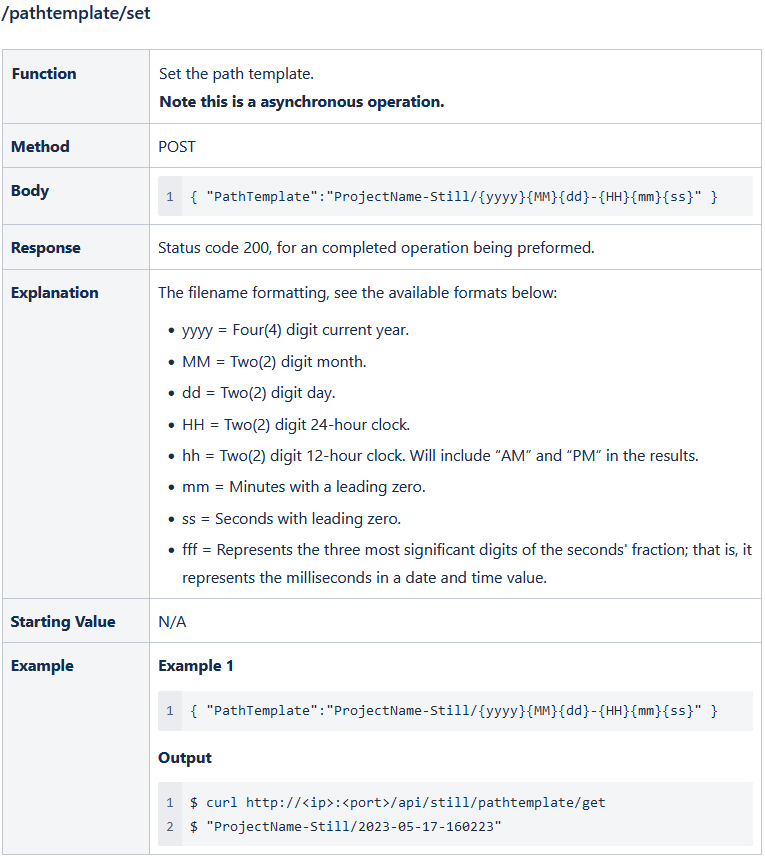Click the hh 12-hour clock bullet
Viewport: 765px width, 857px height.
pos(440,456)
